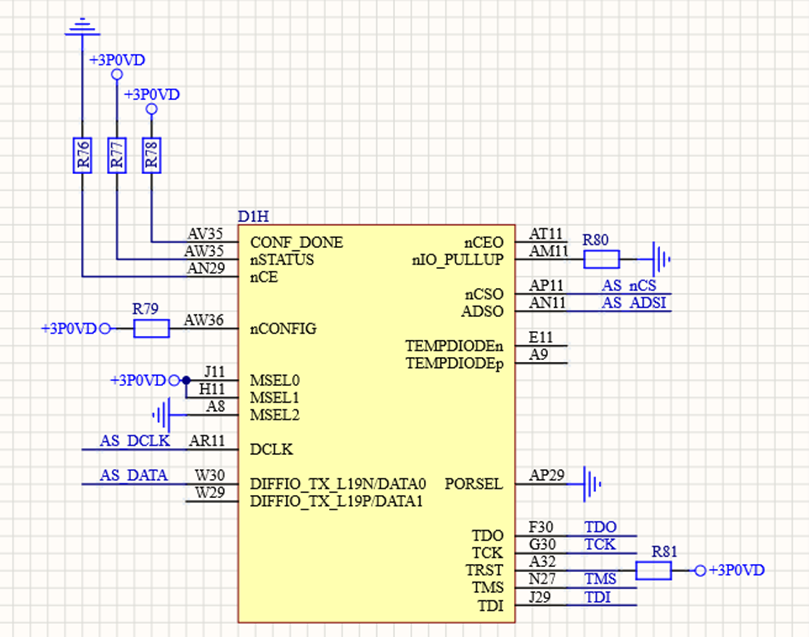Viewport: 809px width, 637px height.
Task: Click the AS_DCLK net label
Action: coord(135,441)
